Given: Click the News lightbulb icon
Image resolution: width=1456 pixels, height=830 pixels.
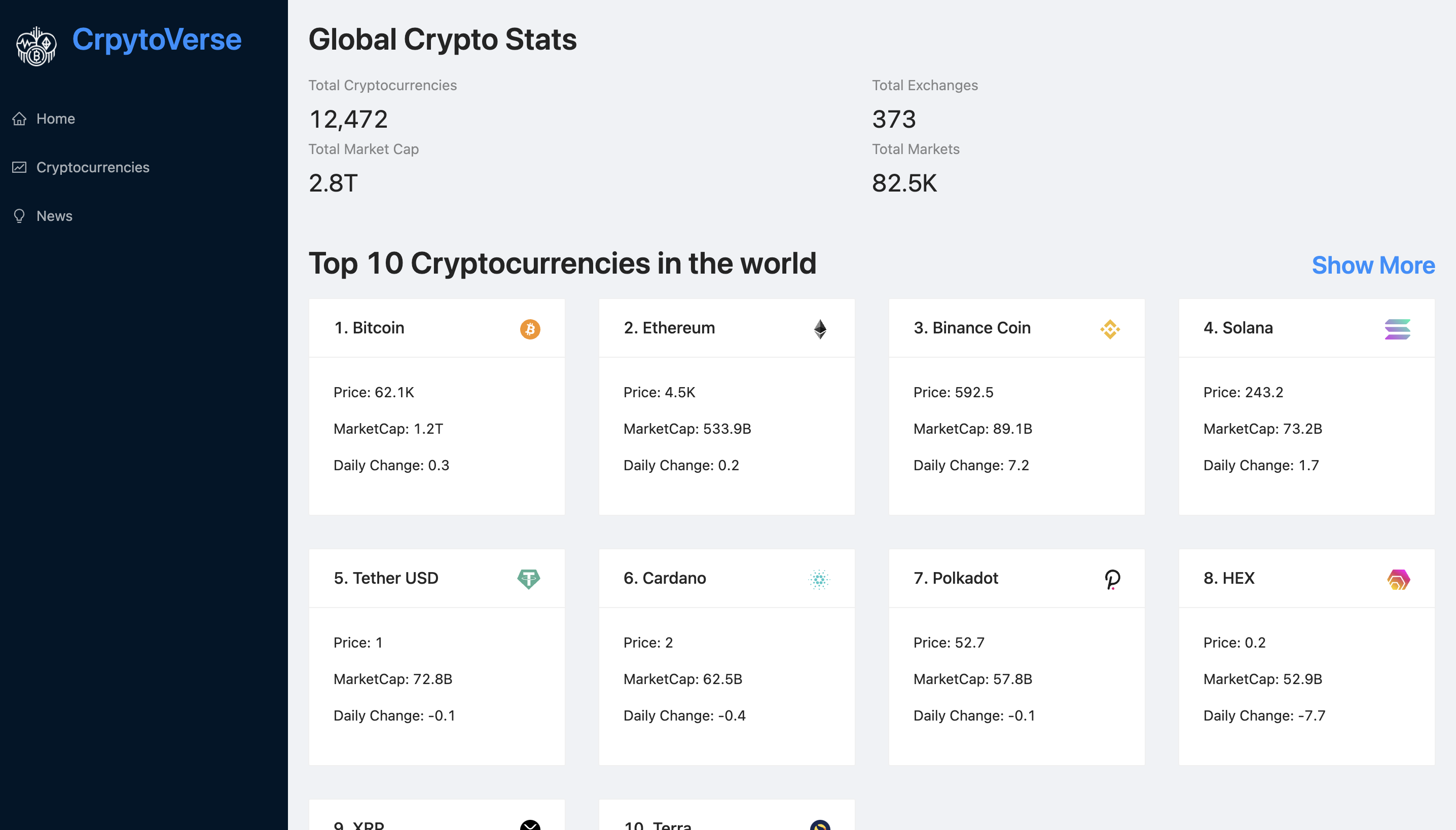Looking at the screenshot, I should click(x=19, y=216).
